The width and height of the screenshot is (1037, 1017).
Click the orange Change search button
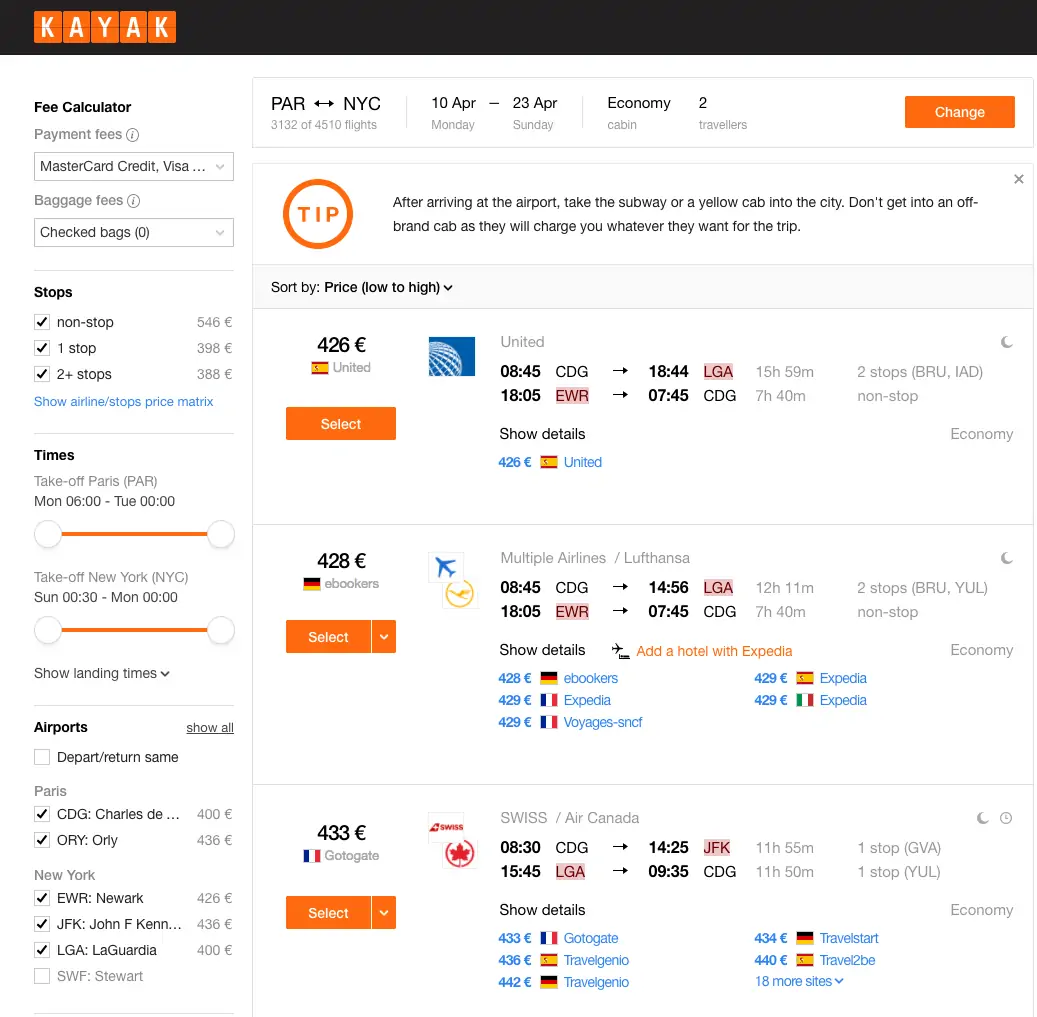pyautogui.click(x=959, y=112)
